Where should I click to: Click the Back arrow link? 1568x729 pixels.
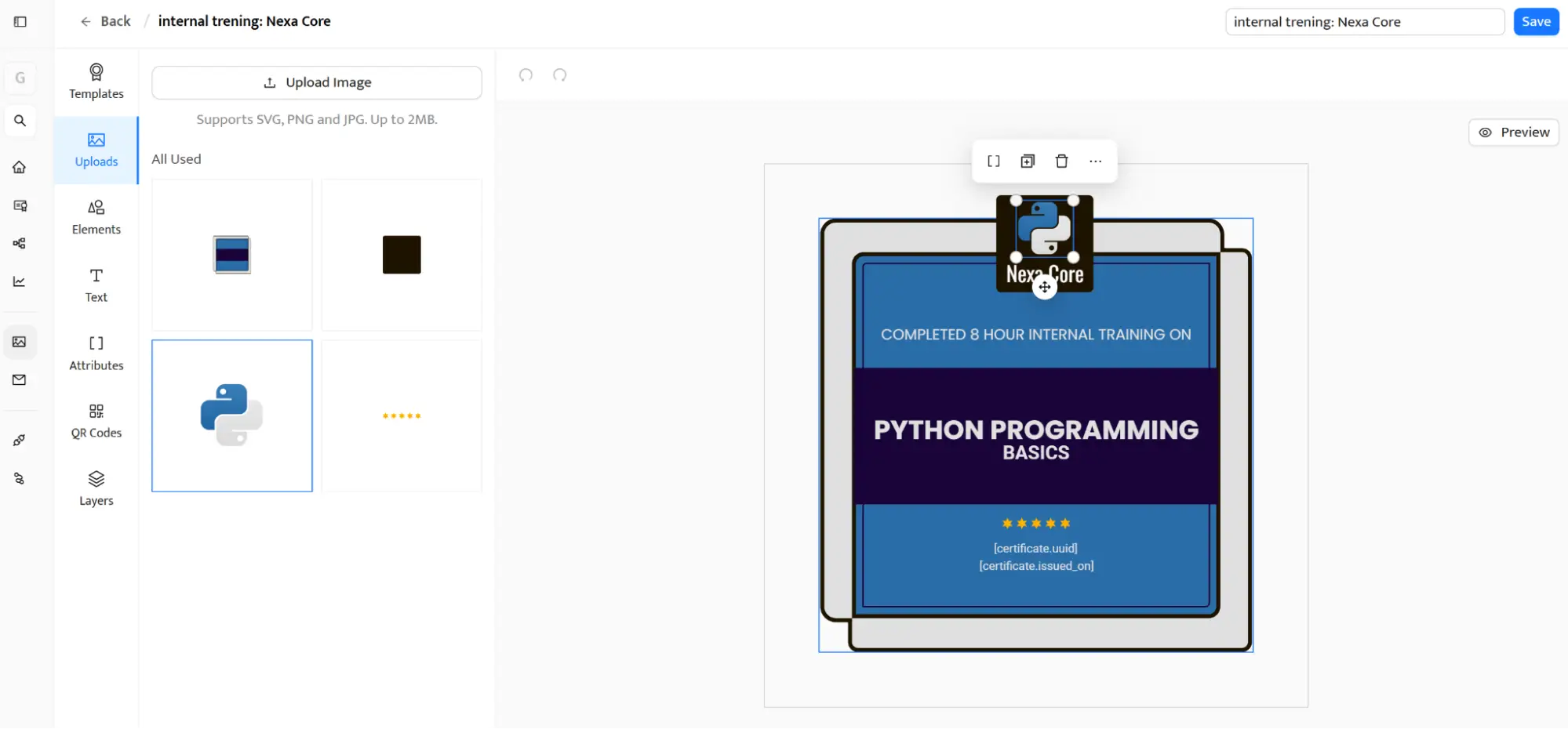105,21
